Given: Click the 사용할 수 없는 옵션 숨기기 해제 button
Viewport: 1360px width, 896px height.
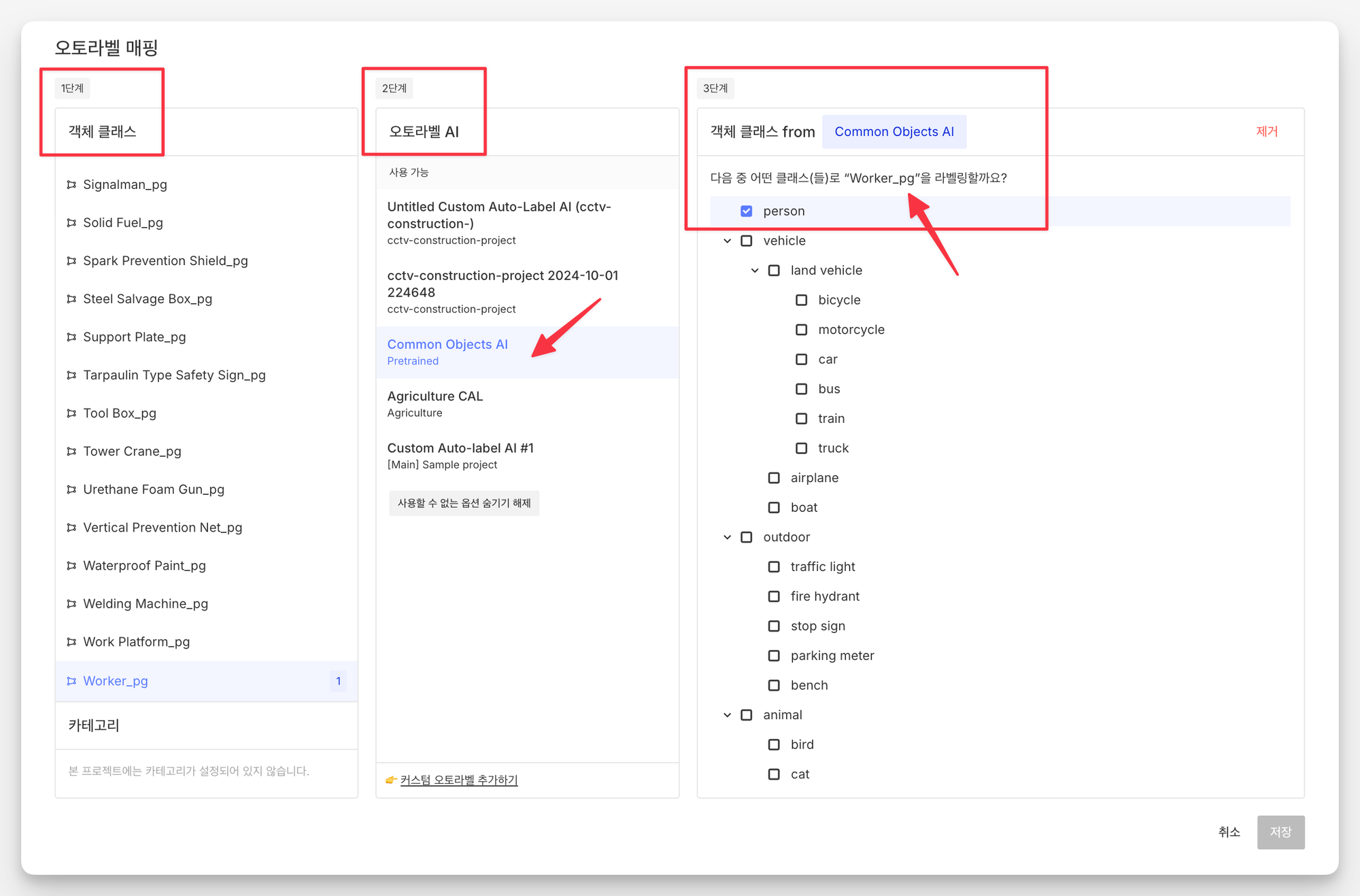Looking at the screenshot, I should coord(464,503).
